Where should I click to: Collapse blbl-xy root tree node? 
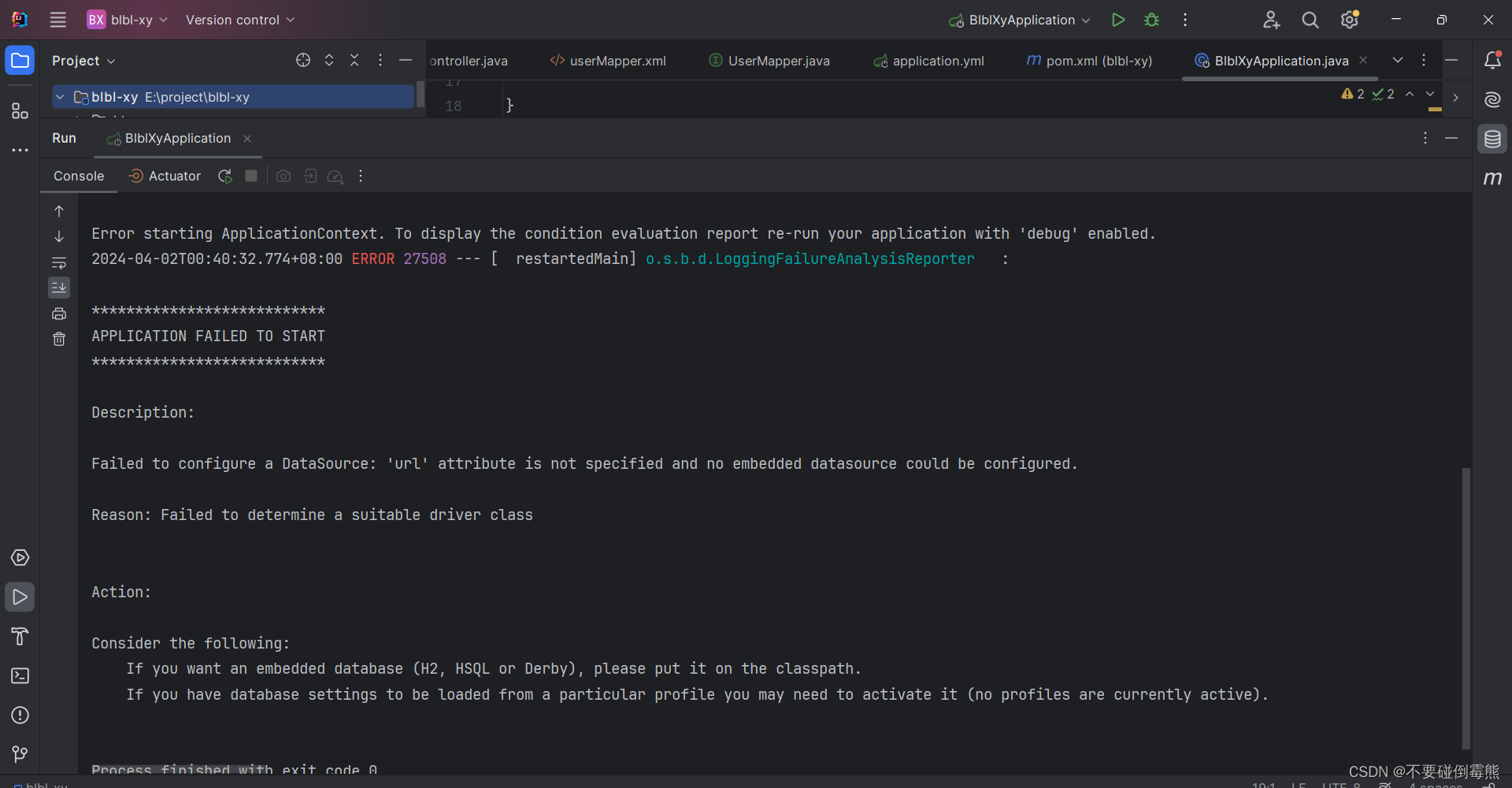[60, 97]
